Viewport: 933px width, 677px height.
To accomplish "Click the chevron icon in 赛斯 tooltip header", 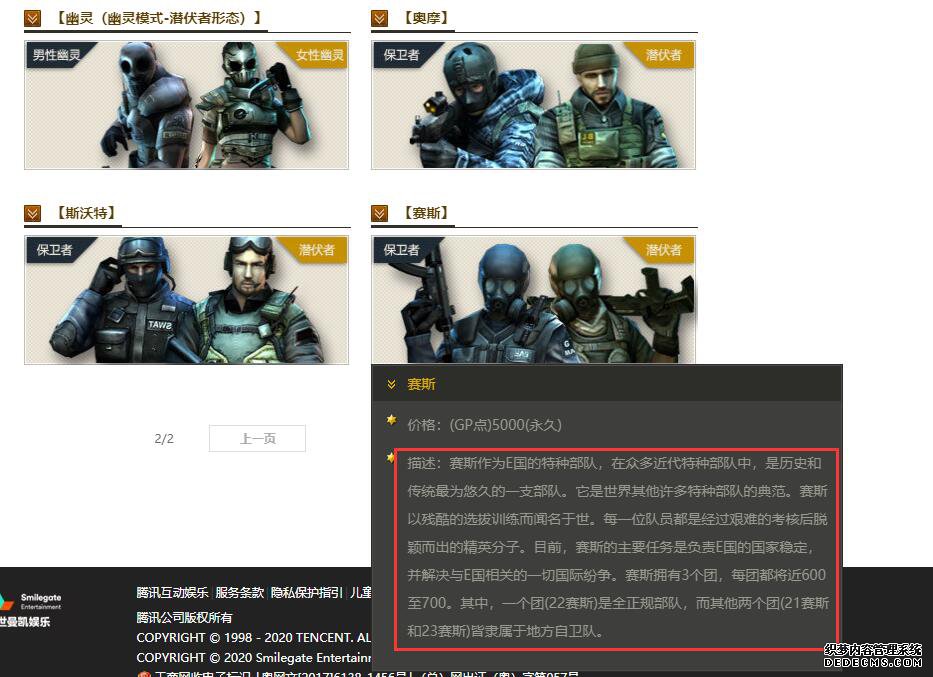I will coord(392,385).
